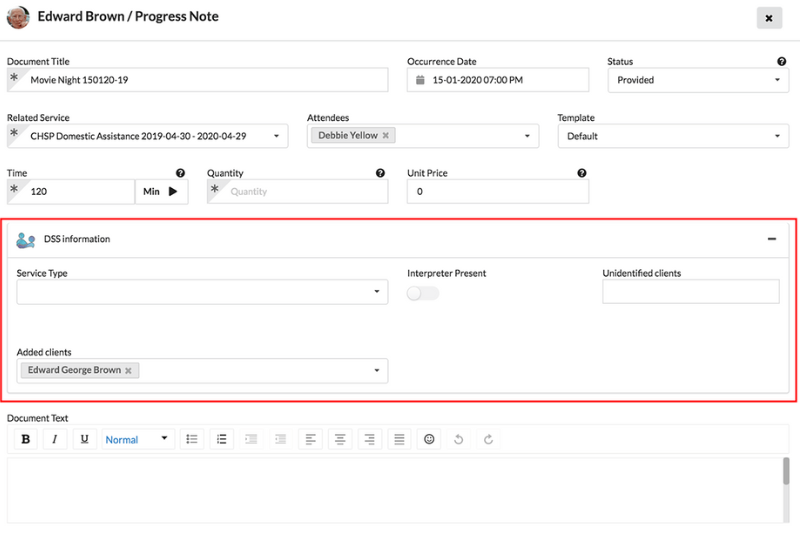Collapse the DSS information panel
Screen dimensions: 800x533
(x=771, y=239)
